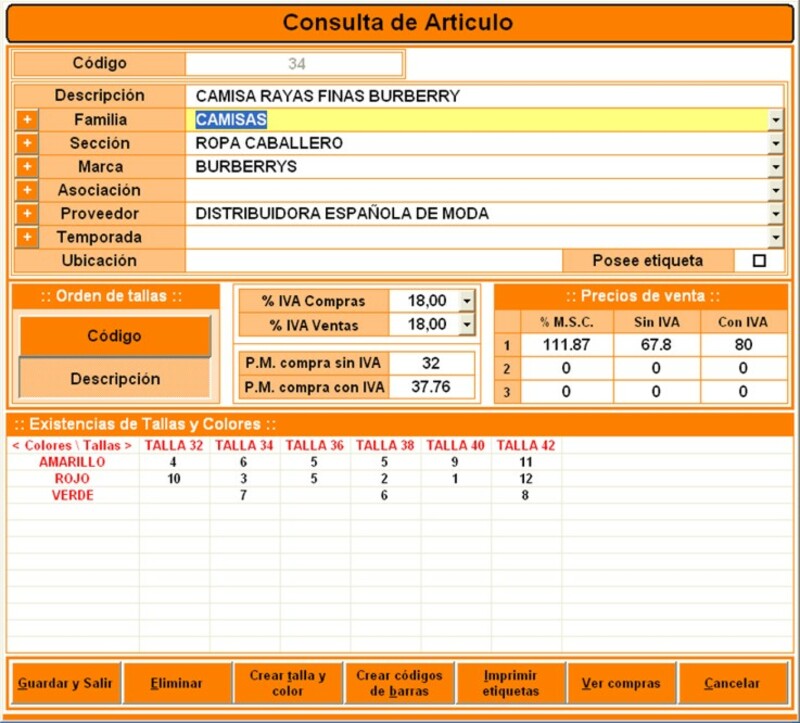800x723 pixels.
Task: Expand the % IVA Ventas dropdown
Action: [465, 325]
